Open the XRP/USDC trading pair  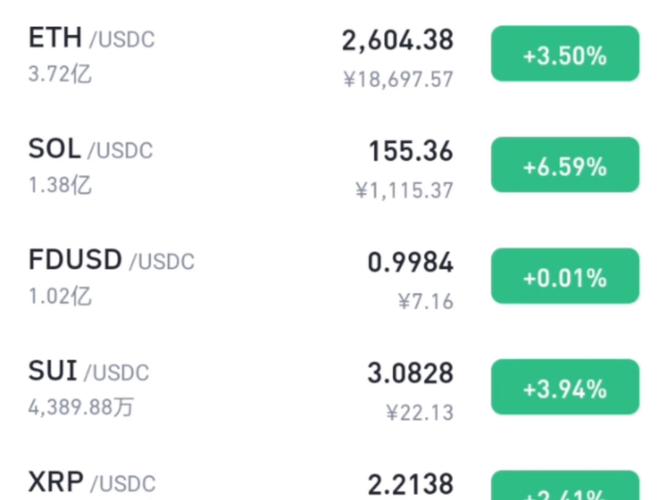tap(92, 483)
